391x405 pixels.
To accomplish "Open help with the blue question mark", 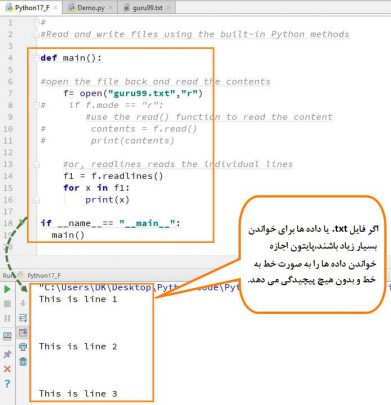I will tap(7, 384).
